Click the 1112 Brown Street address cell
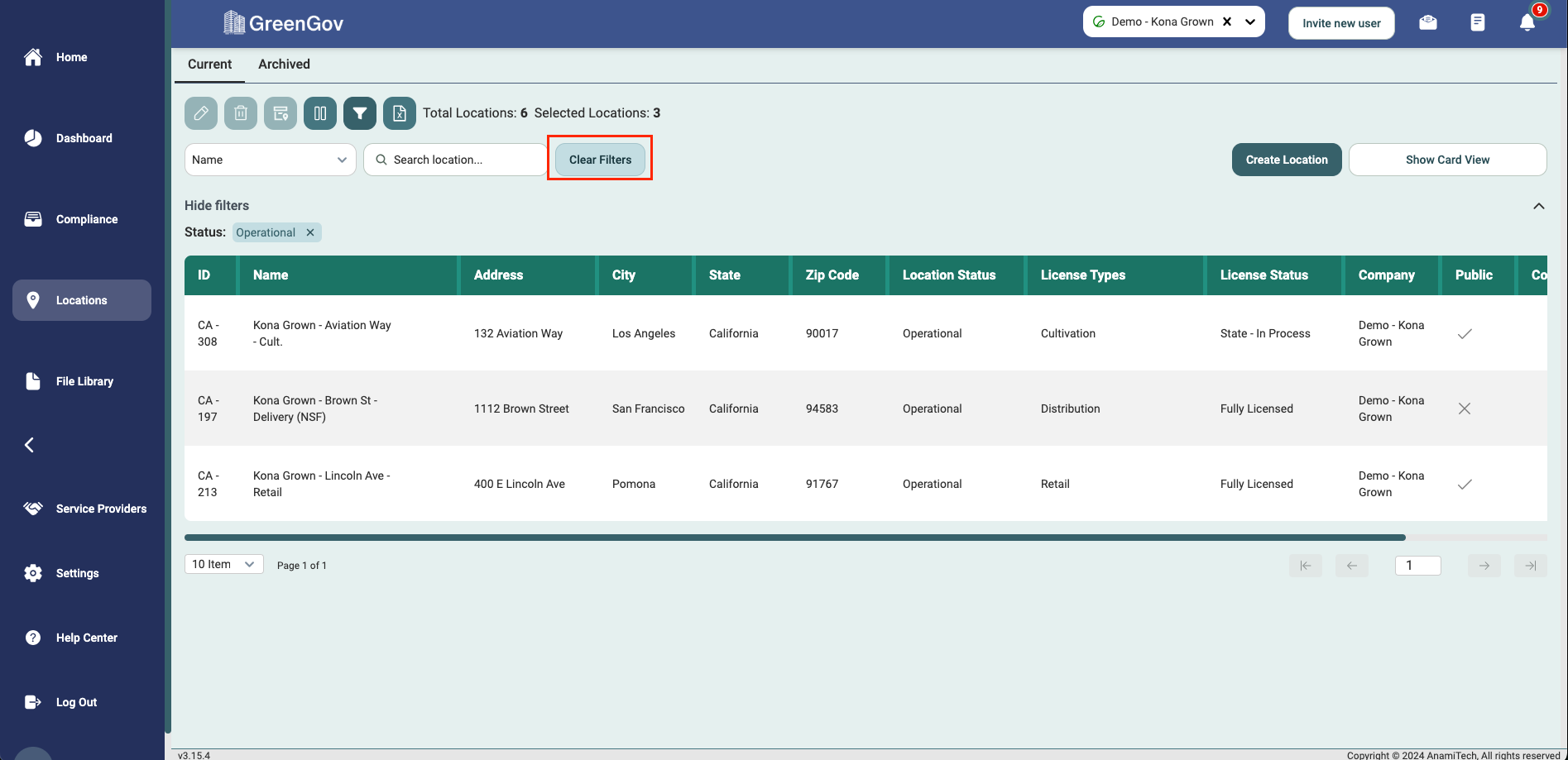1568x760 pixels. click(x=521, y=409)
